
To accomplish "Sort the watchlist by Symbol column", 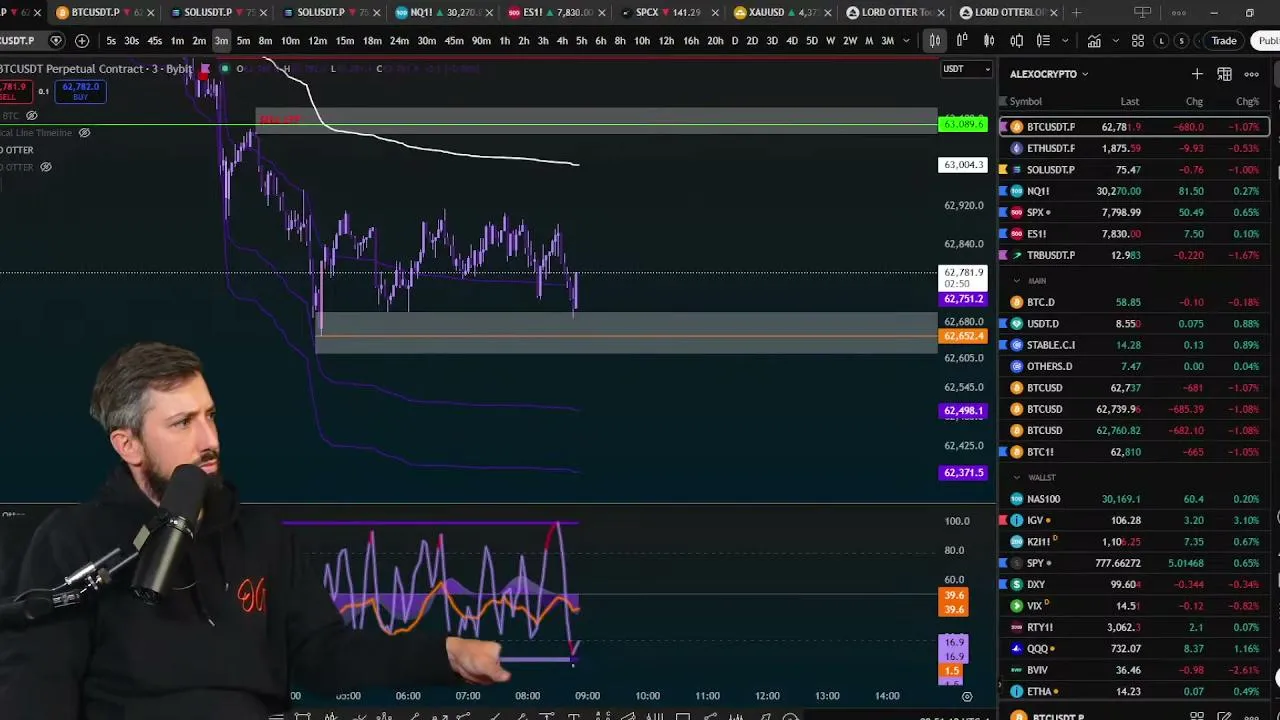I will (x=1025, y=101).
